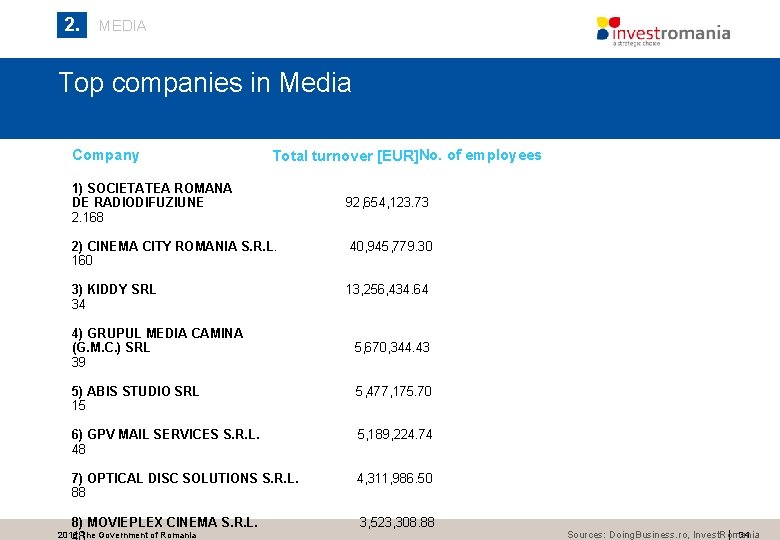This screenshot has height=540, width=780.
Task: Click turnover value 40,945,779.30
Action: pyautogui.click(x=391, y=246)
